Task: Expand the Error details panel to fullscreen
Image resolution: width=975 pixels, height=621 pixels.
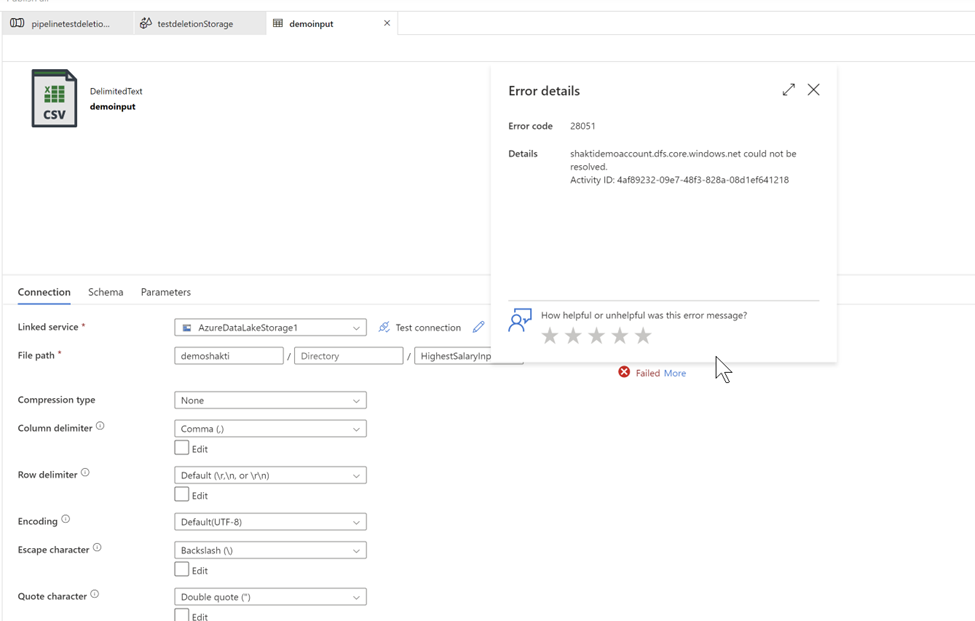Action: [788, 89]
